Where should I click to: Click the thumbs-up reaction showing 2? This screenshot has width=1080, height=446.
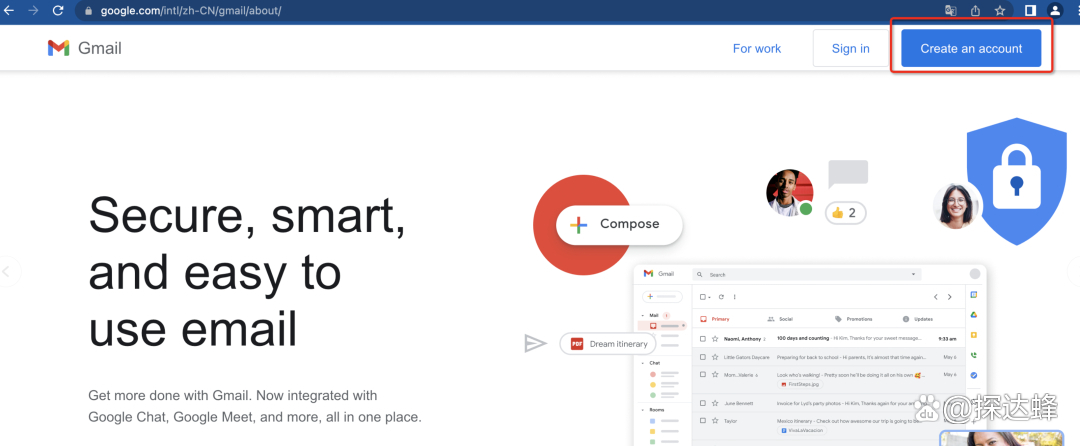845,213
